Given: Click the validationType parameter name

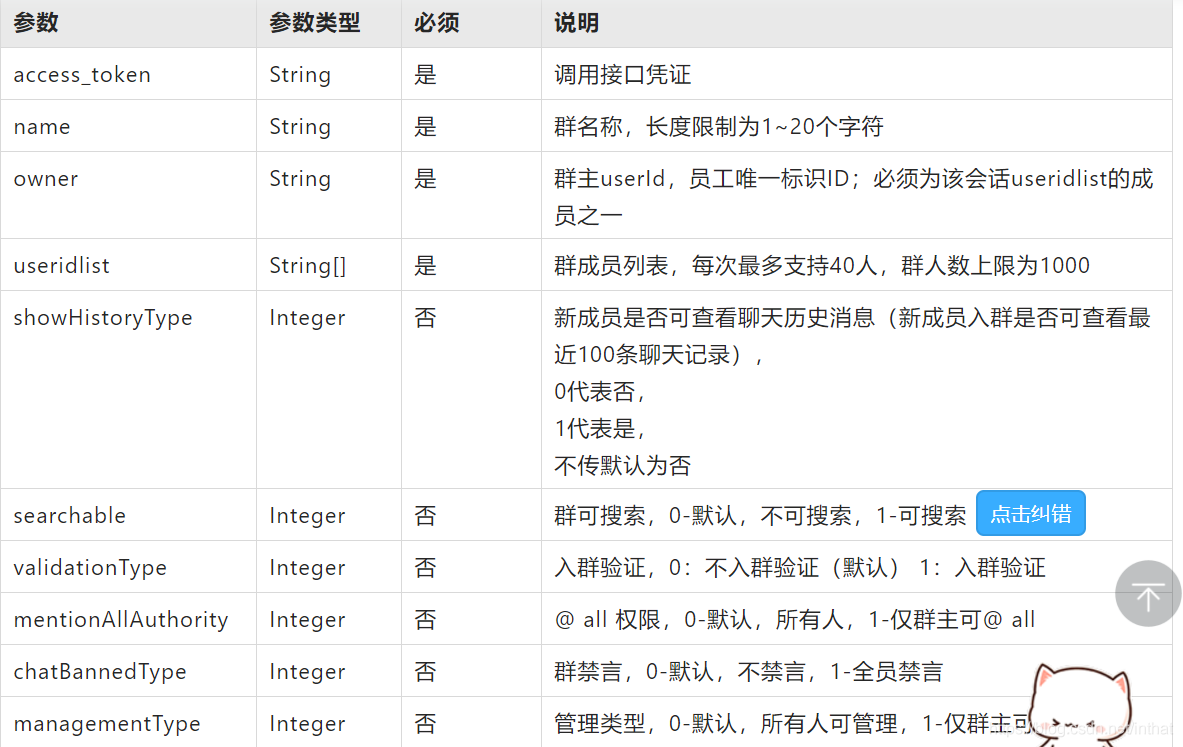Looking at the screenshot, I should point(90,568).
